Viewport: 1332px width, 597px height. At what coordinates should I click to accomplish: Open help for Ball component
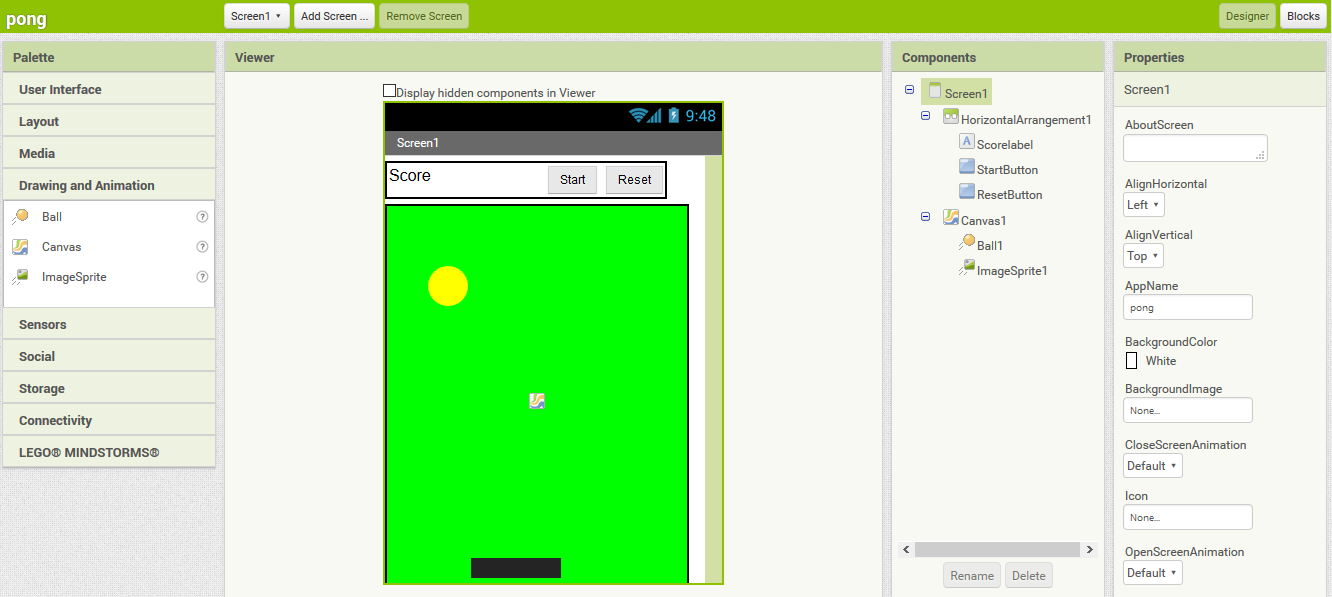tap(202, 216)
